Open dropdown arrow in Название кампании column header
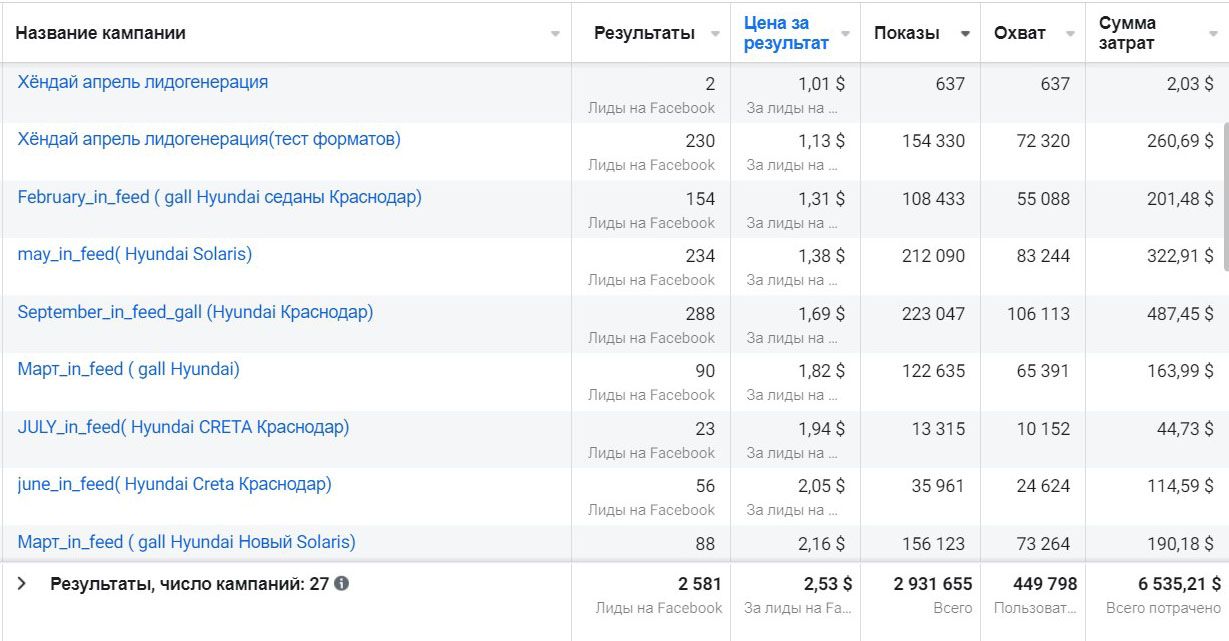Screen dimensions: 1229x641 pyautogui.click(x=555, y=34)
